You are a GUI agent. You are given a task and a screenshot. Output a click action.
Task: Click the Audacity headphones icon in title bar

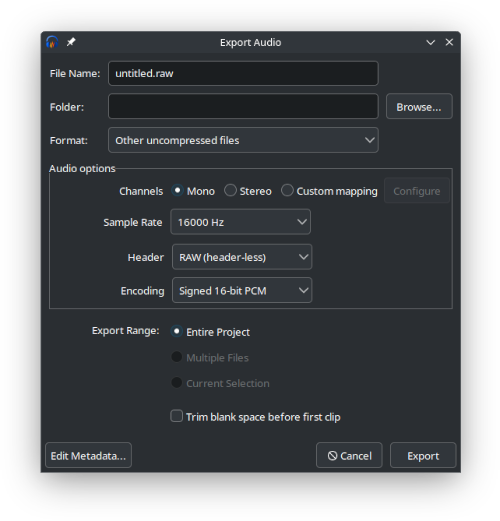pos(52,42)
